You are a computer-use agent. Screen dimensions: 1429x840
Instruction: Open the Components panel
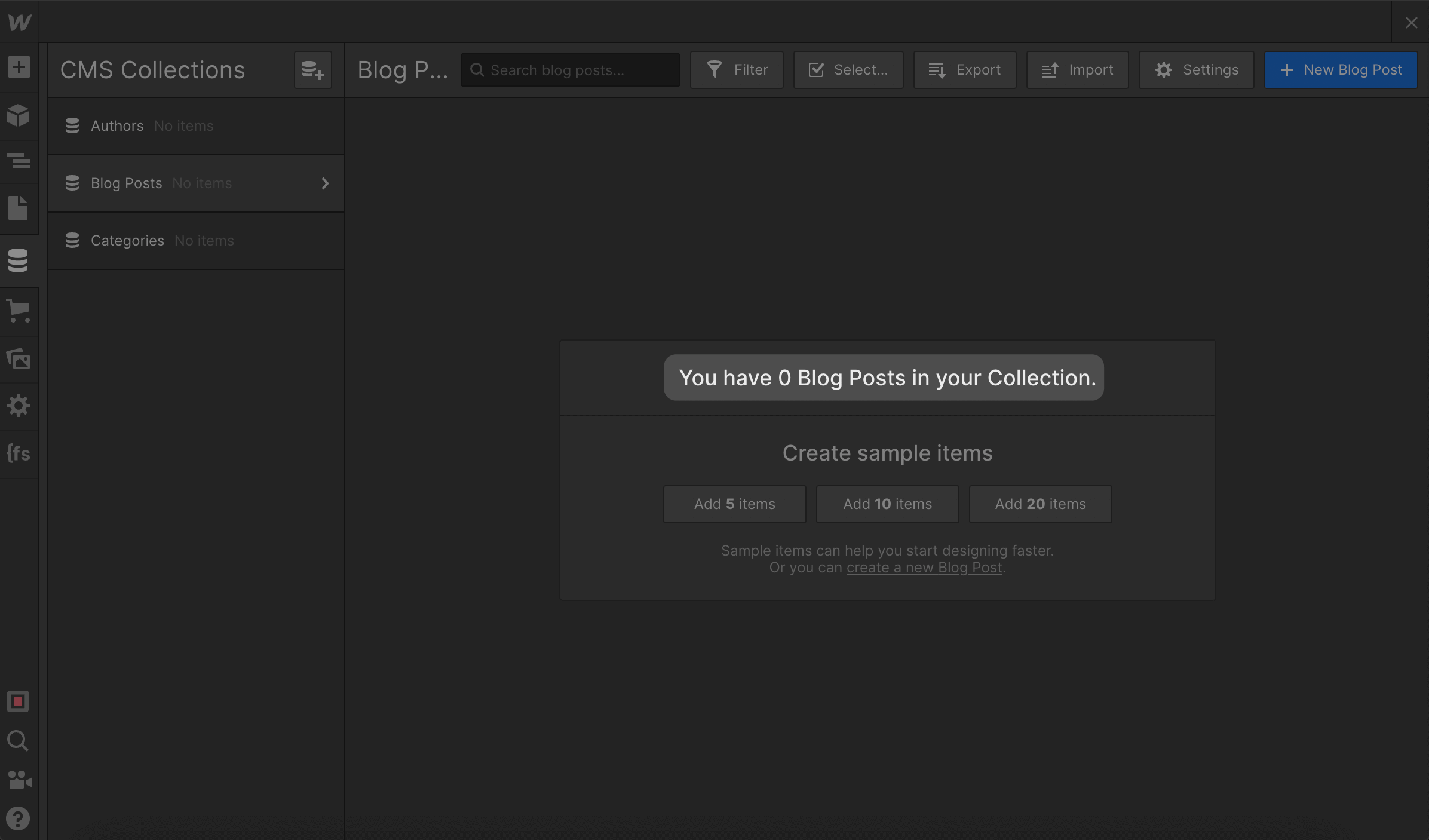[19, 116]
